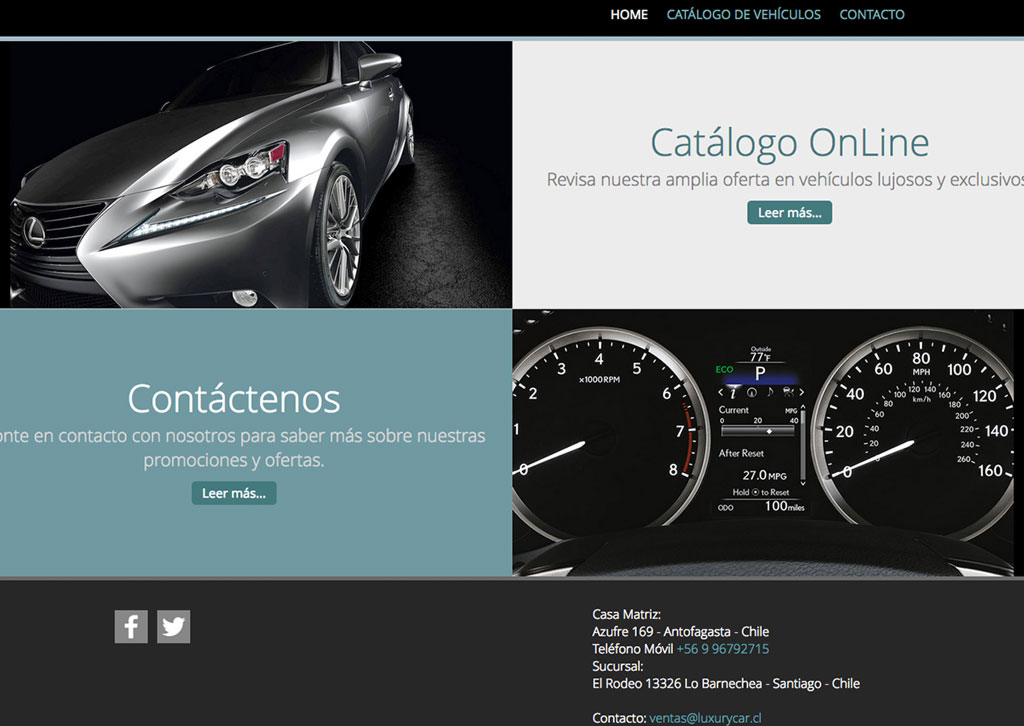The image size is (1024, 726).
Task: Select the address text Azufre 169 - Antofagasta - Chile
Action: 680,631
